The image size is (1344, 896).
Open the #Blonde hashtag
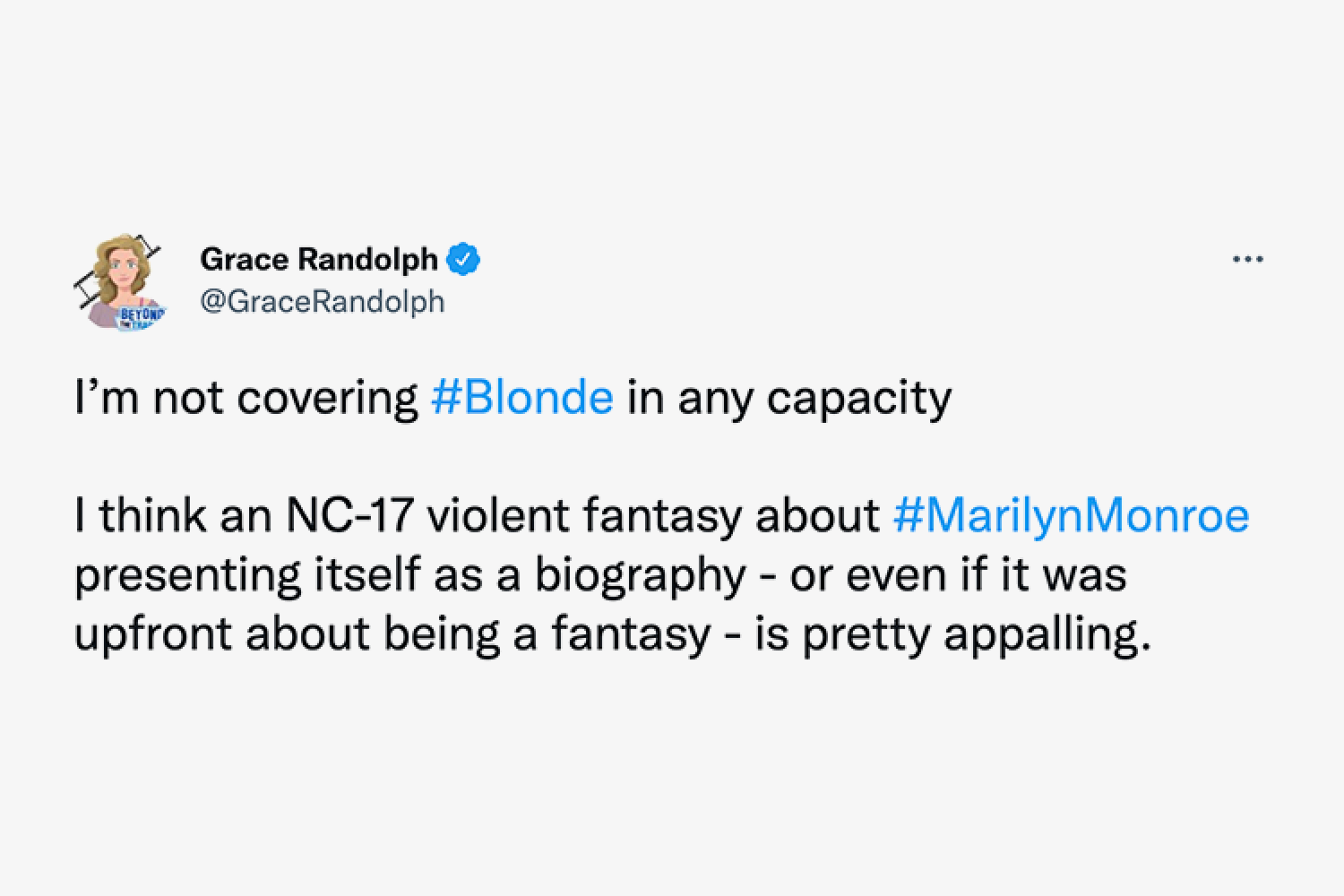click(x=522, y=398)
